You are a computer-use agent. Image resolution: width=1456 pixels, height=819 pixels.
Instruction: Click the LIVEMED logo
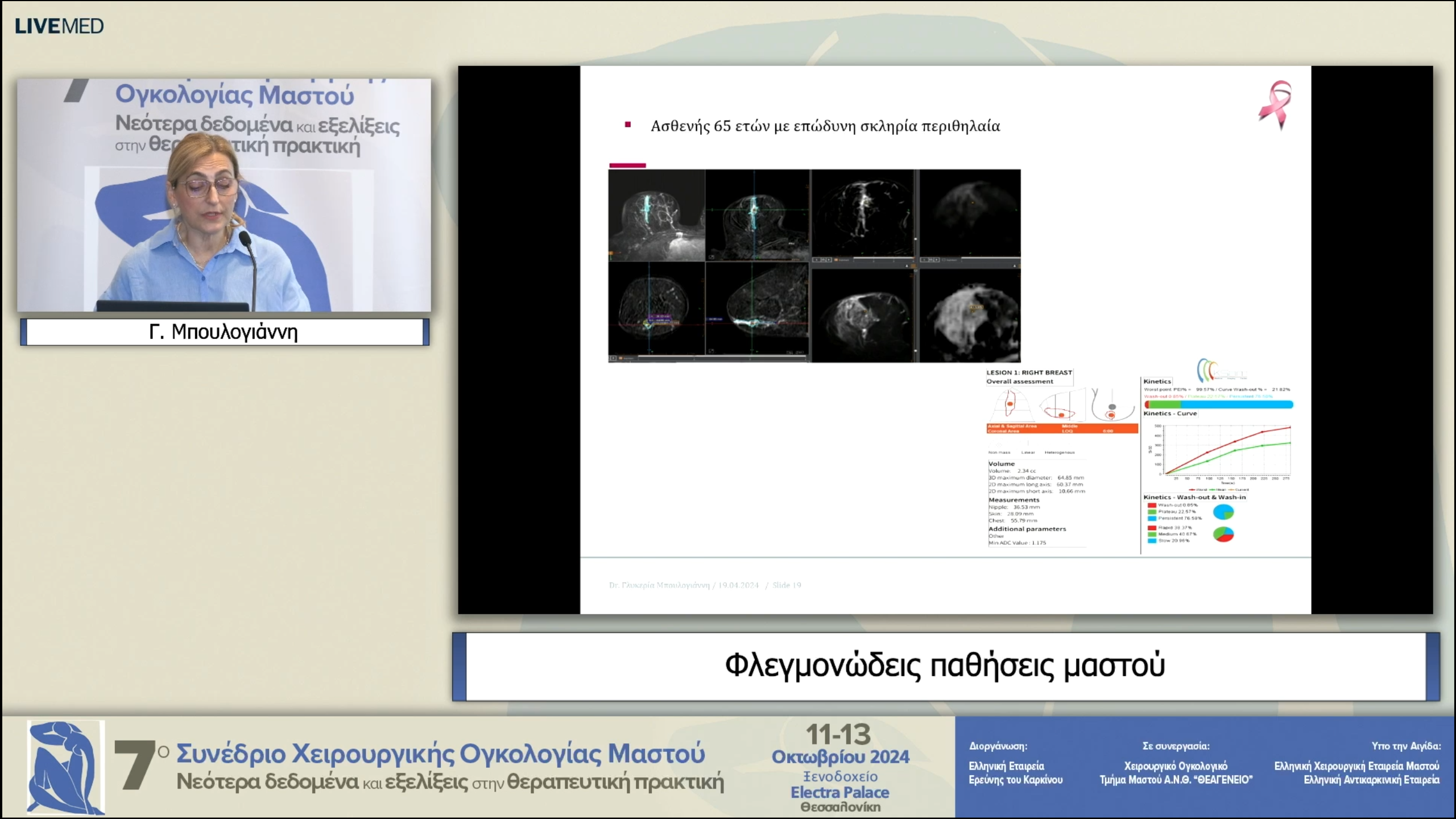pos(59,26)
